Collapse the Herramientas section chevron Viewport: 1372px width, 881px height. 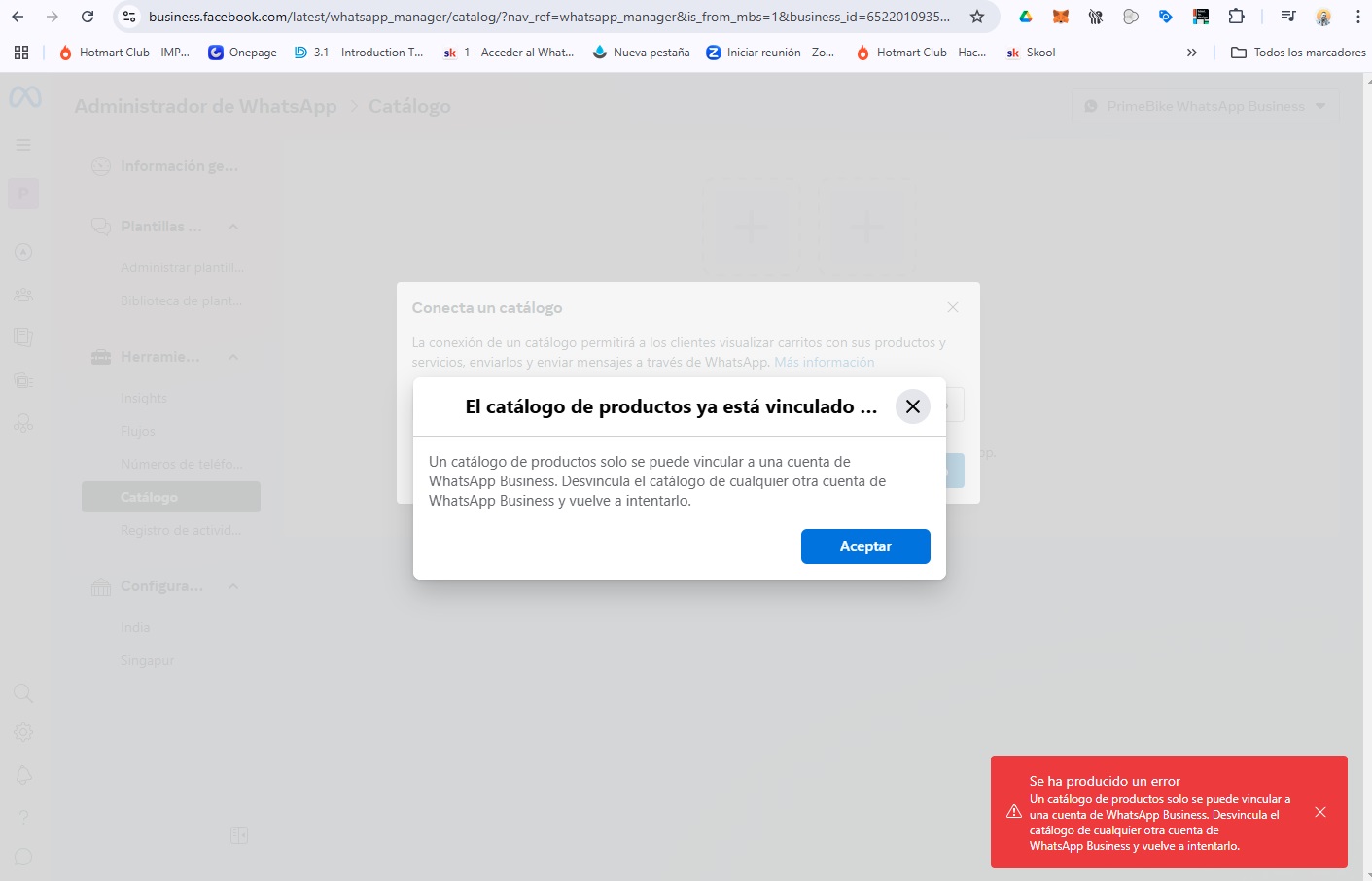click(232, 357)
